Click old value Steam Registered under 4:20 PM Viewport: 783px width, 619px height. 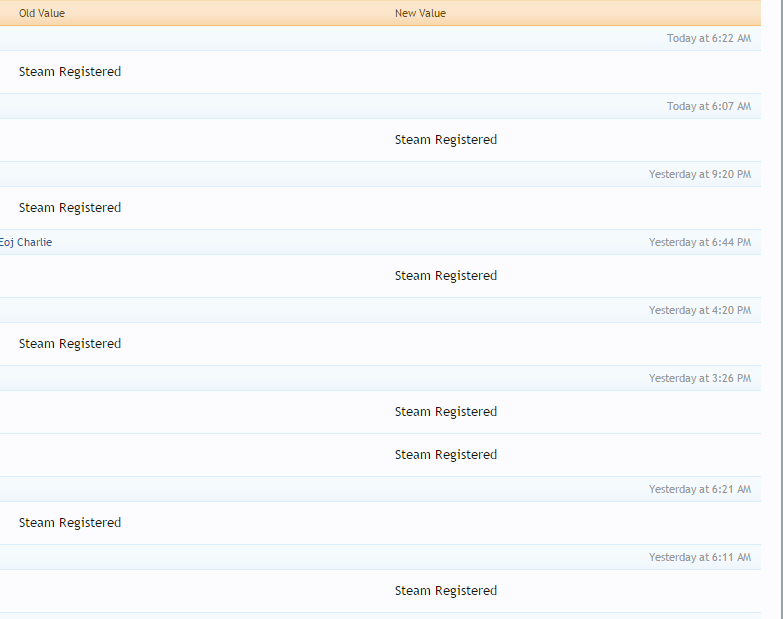tap(70, 343)
